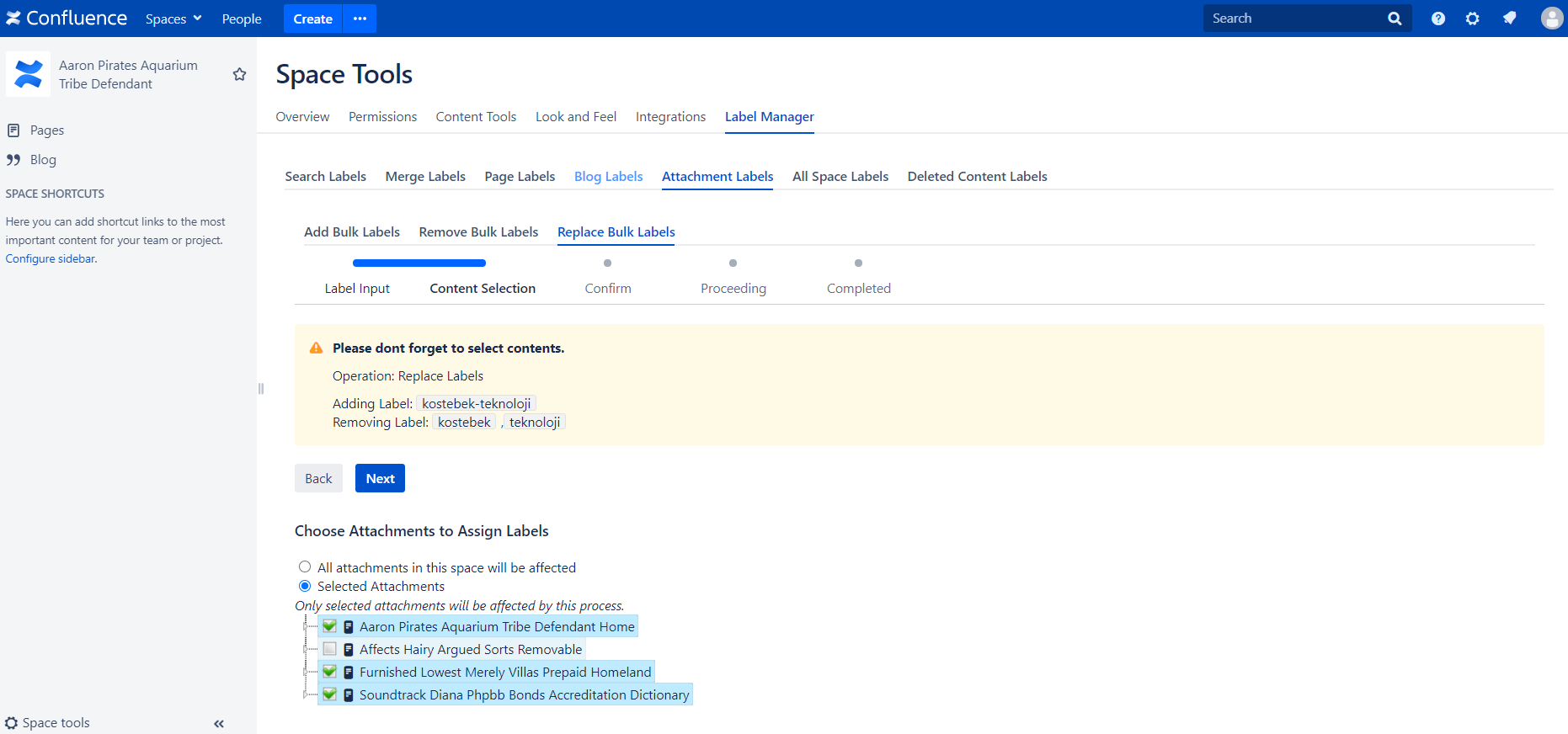The height and width of the screenshot is (734, 1568).
Task: Click page icon beside Aaron Pirates Home
Action: 348,627
